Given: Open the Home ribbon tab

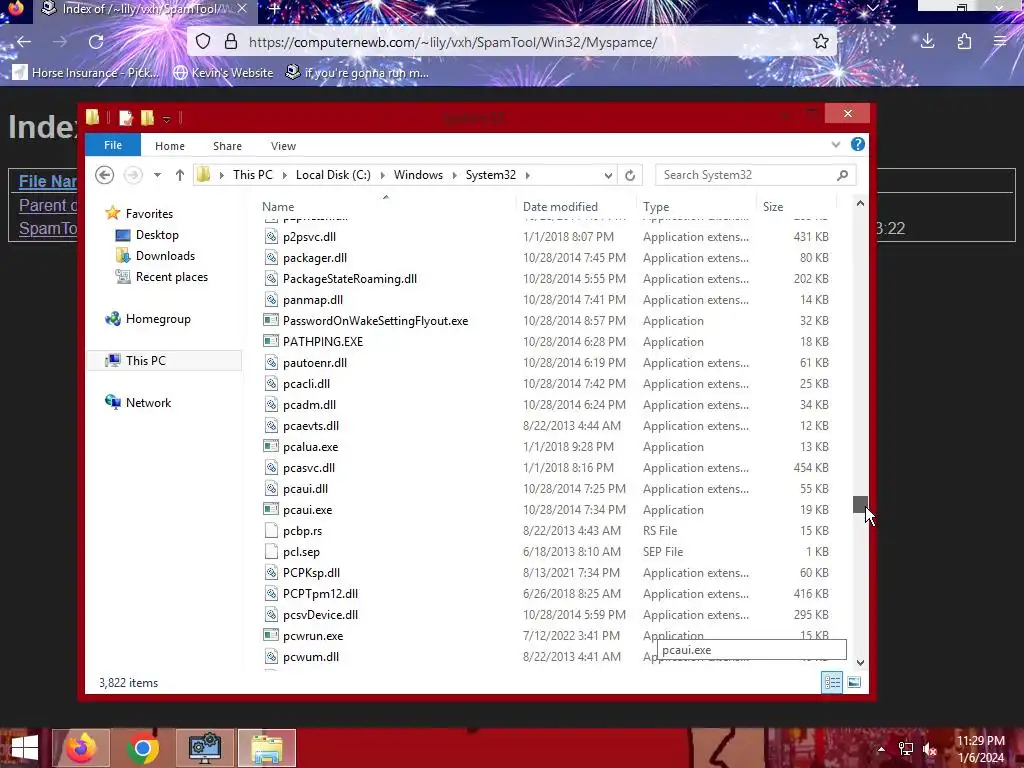Looking at the screenshot, I should click(170, 146).
